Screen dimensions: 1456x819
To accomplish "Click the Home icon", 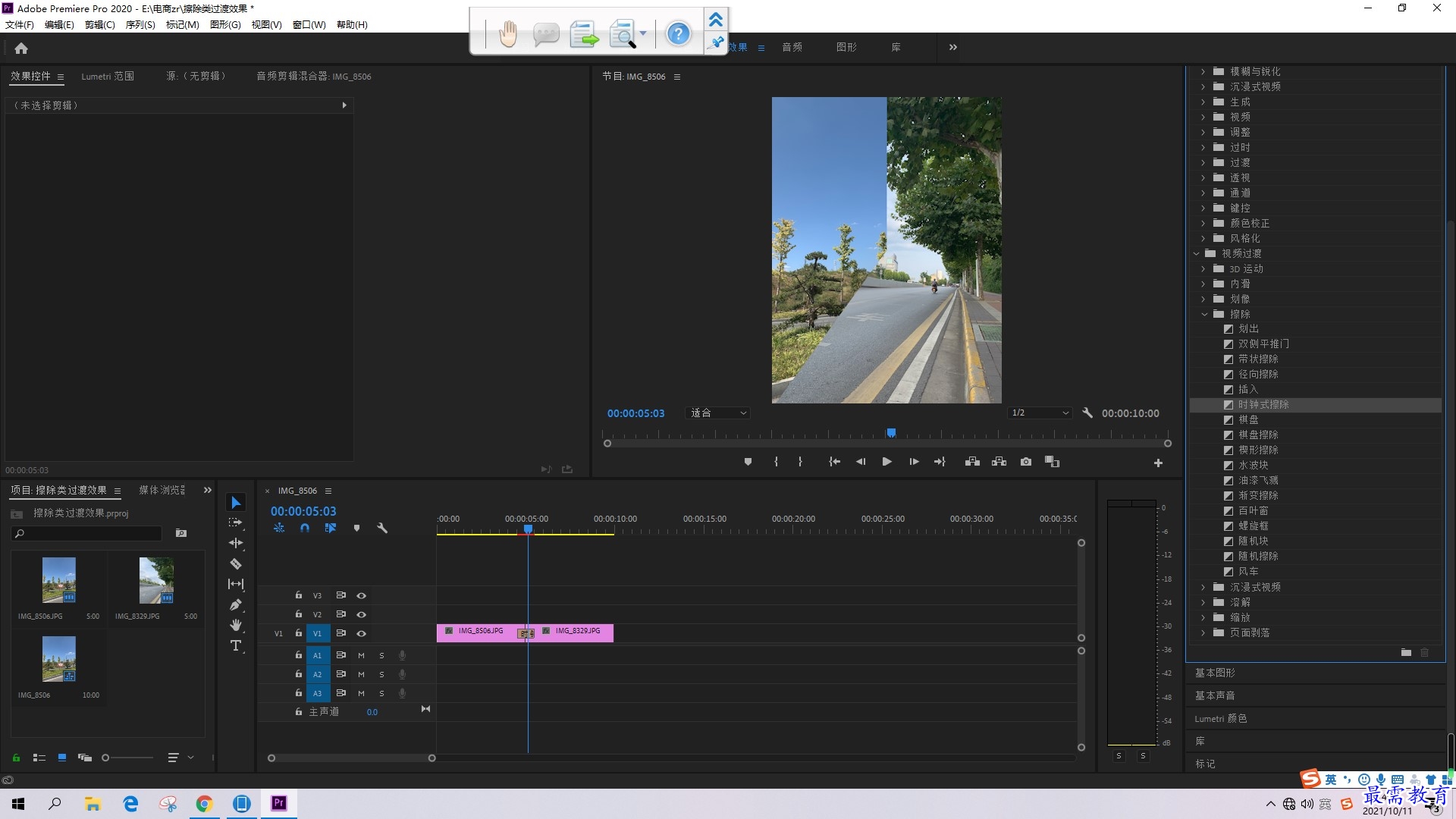I will pos(21,49).
